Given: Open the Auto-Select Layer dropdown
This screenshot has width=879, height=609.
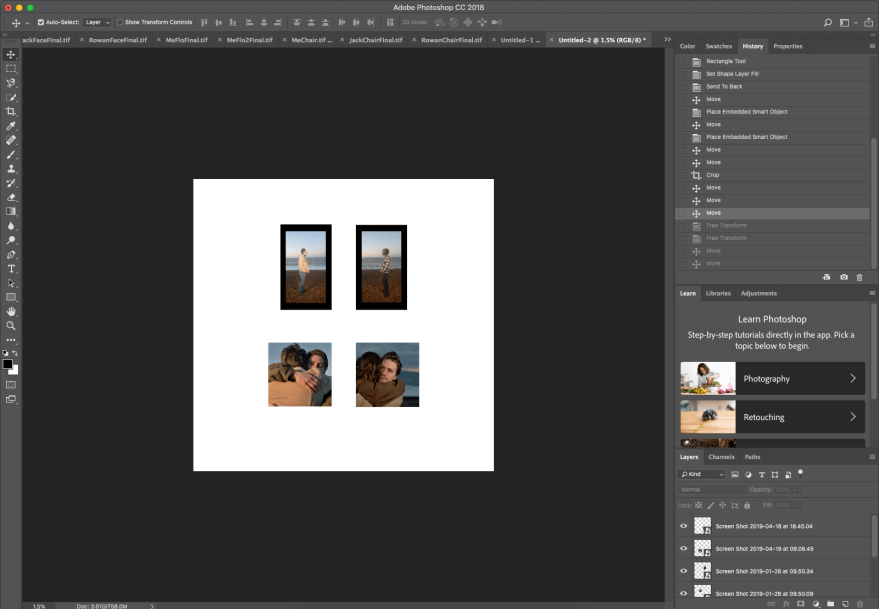Looking at the screenshot, I should (96, 22).
